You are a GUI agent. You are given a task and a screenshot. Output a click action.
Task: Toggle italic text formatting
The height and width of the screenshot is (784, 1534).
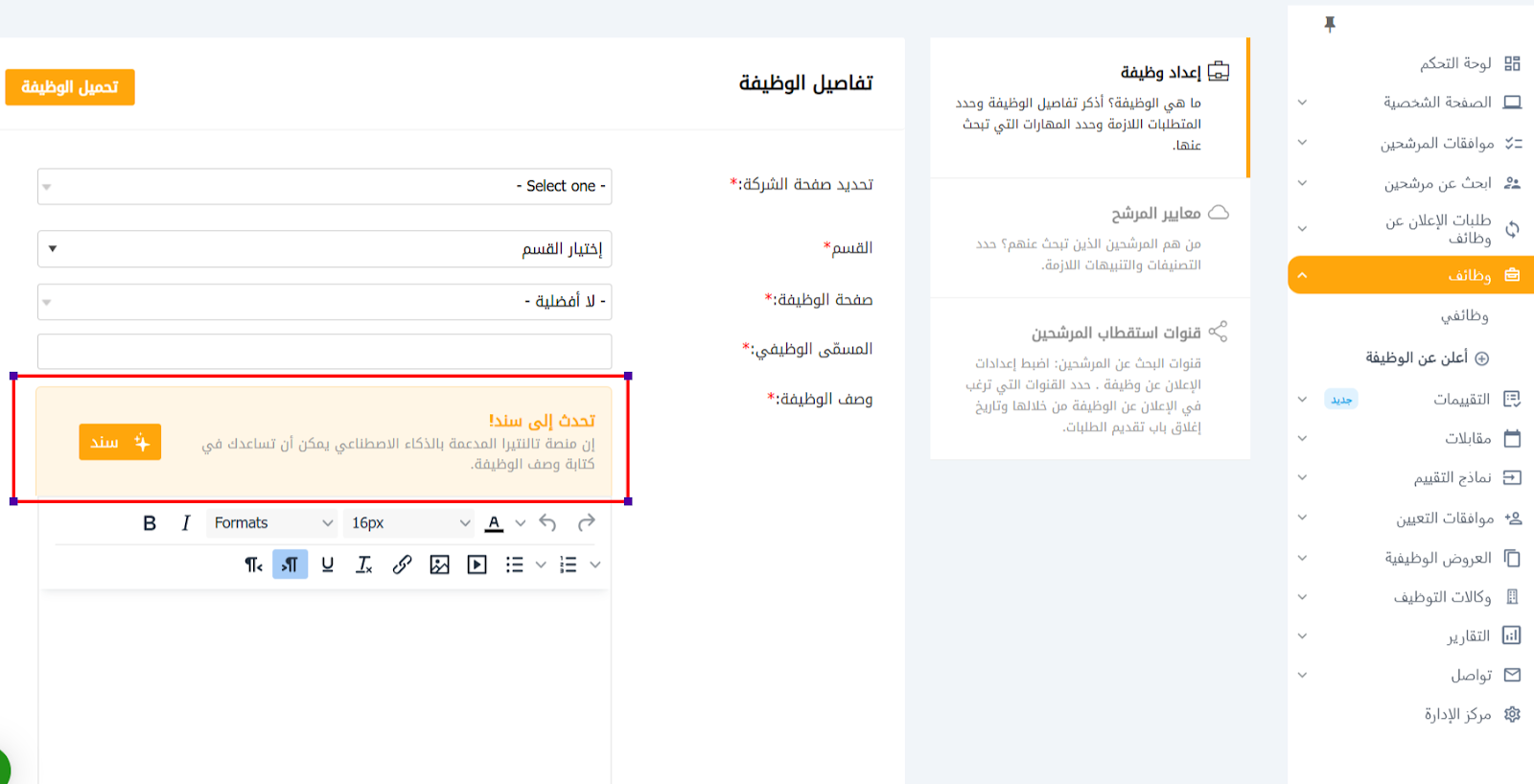click(186, 523)
